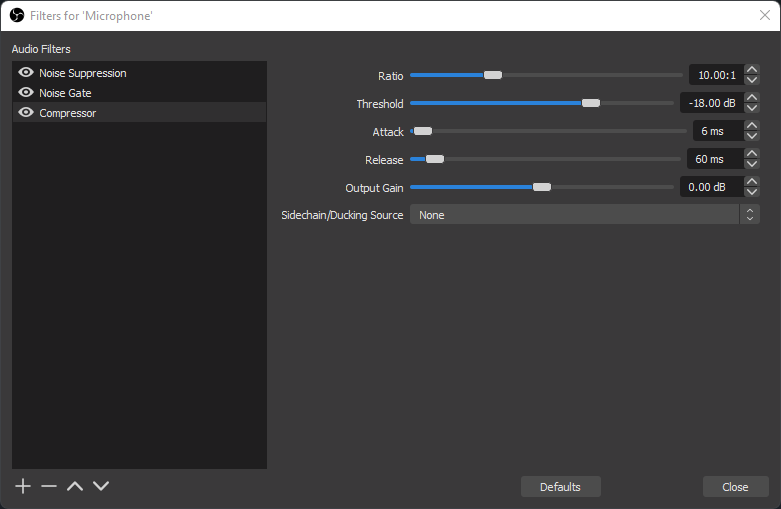Move selected filter up in the list

[75, 486]
